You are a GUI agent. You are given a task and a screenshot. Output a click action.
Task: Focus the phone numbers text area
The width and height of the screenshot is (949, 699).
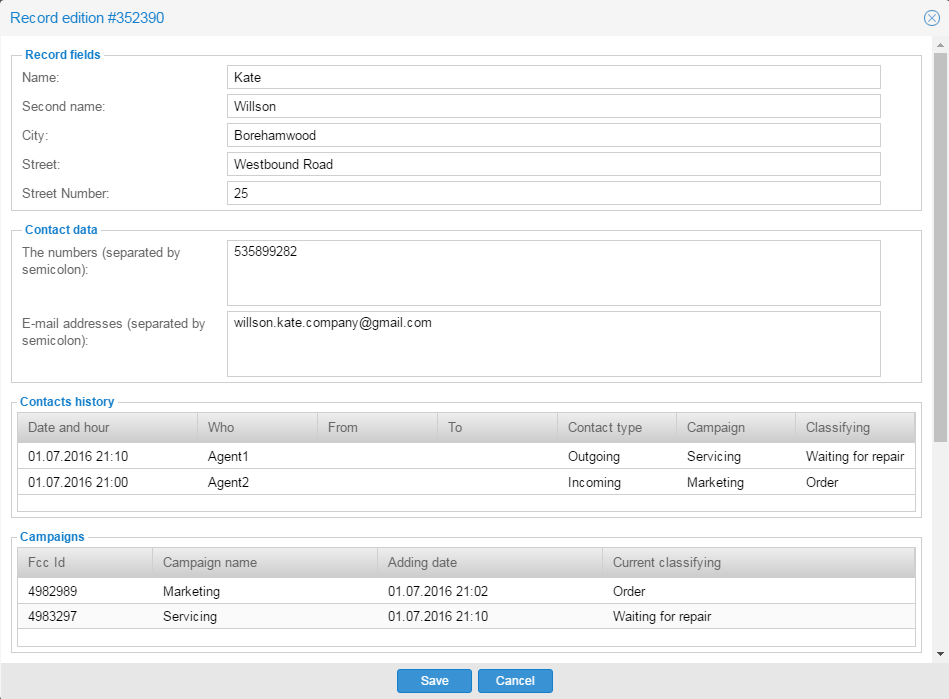(x=553, y=273)
